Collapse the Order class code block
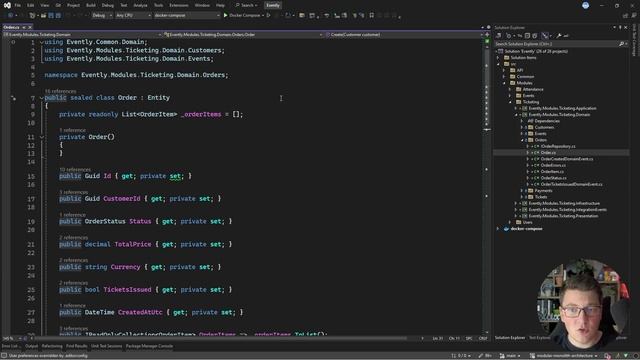 click(42, 98)
